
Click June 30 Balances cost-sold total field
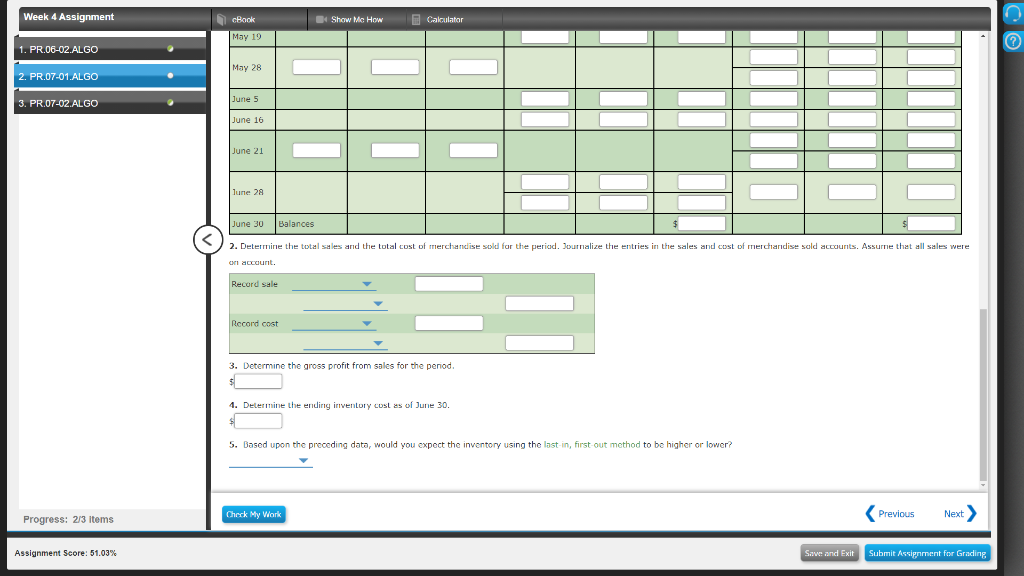click(701, 223)
